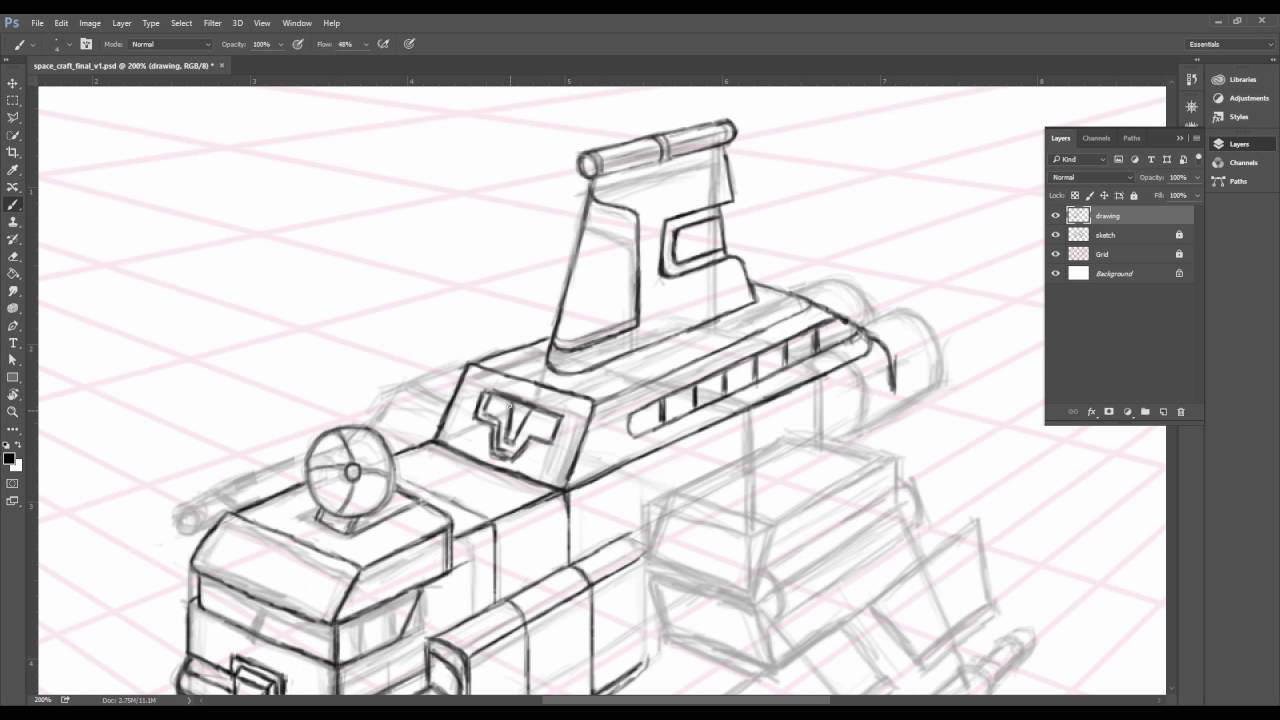Toggle lock transparent pixels
This screenshot has width=1280, height=720.
click(1075, 196)
